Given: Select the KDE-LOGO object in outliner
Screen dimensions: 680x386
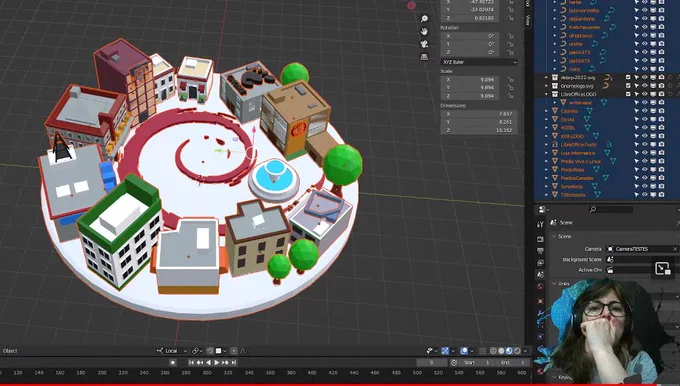Looking at the screenshot, I should 572,136.
